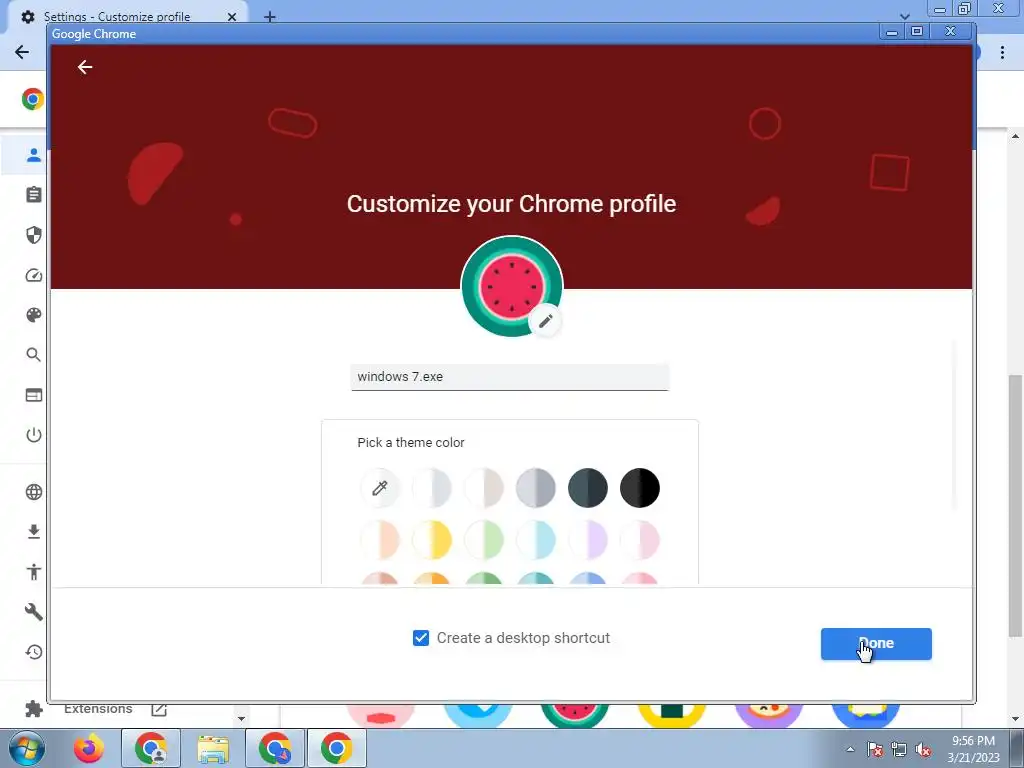The width and height of the screenshot is (1024, 768).
Task: Launch Firefox from the taskbar
Action: (89, 748)
